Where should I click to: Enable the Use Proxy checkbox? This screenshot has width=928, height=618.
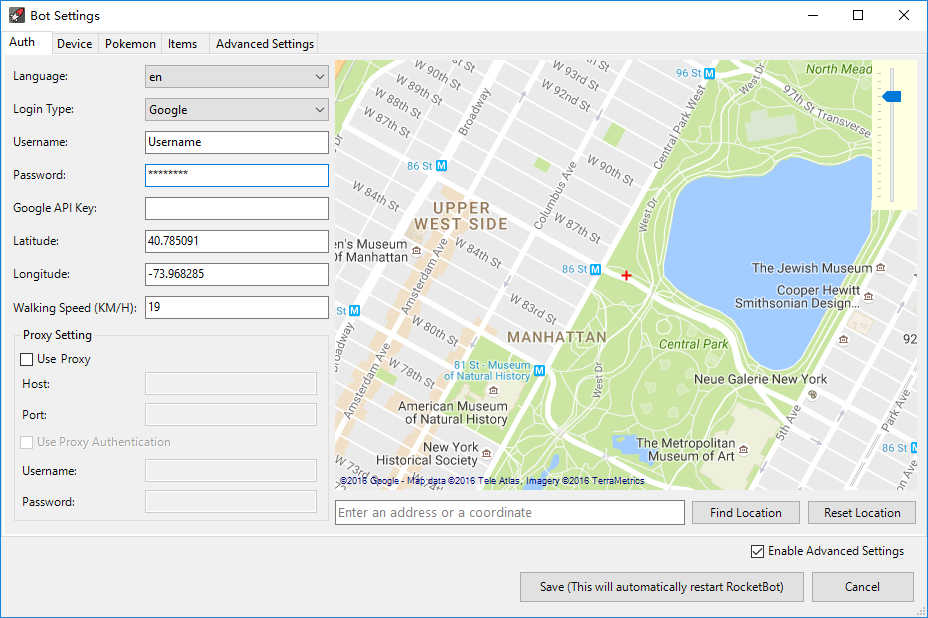click(27, 359)
